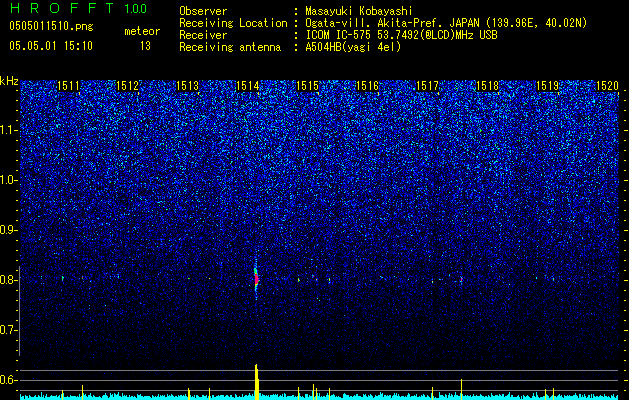The width and height of the screenshot is (629, 400).
Task: Click the meteor count label
Action: [x=142, y=31]
